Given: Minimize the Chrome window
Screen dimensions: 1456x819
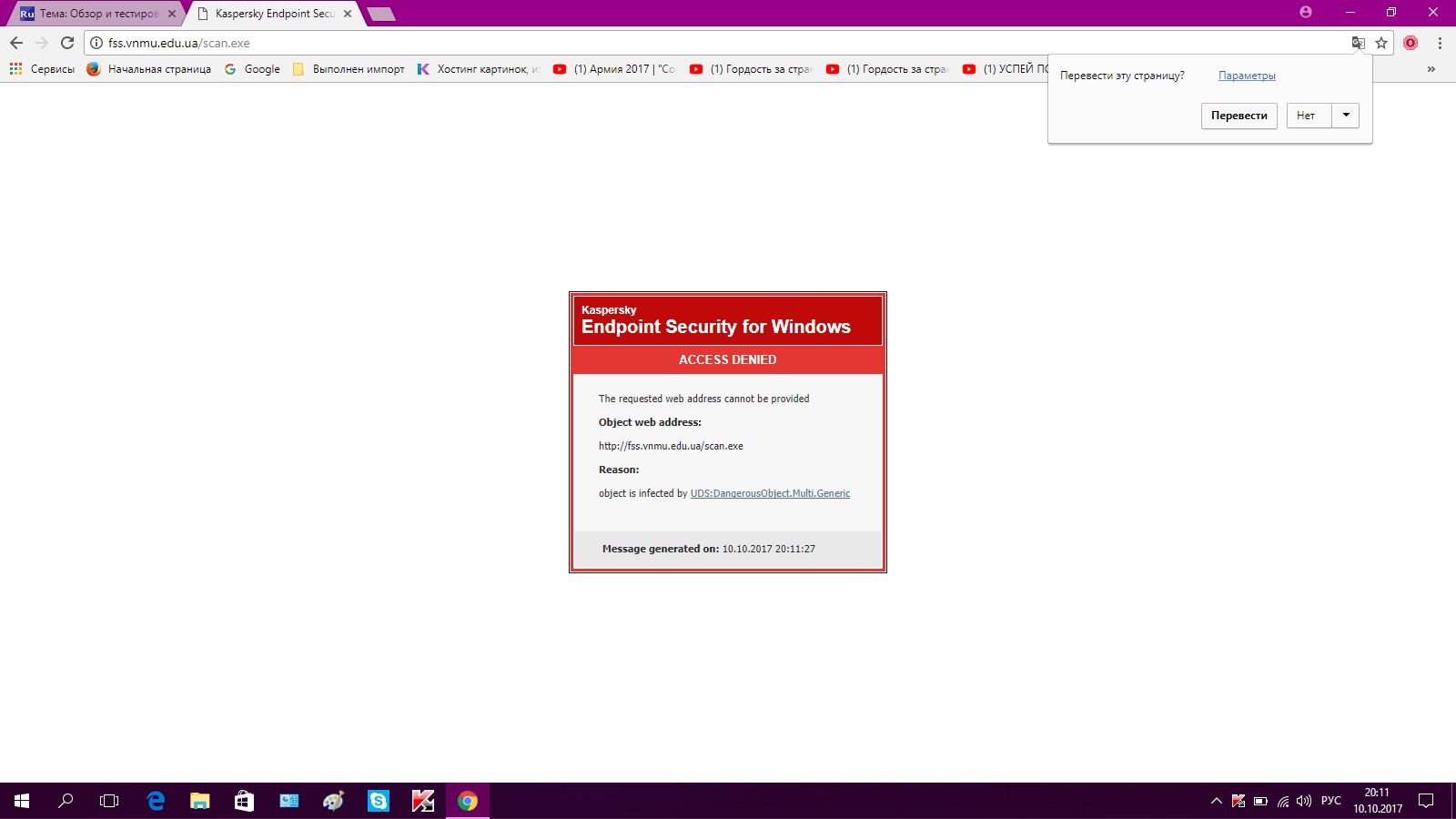Looking at the screenshot, I should click(1350, 12).
